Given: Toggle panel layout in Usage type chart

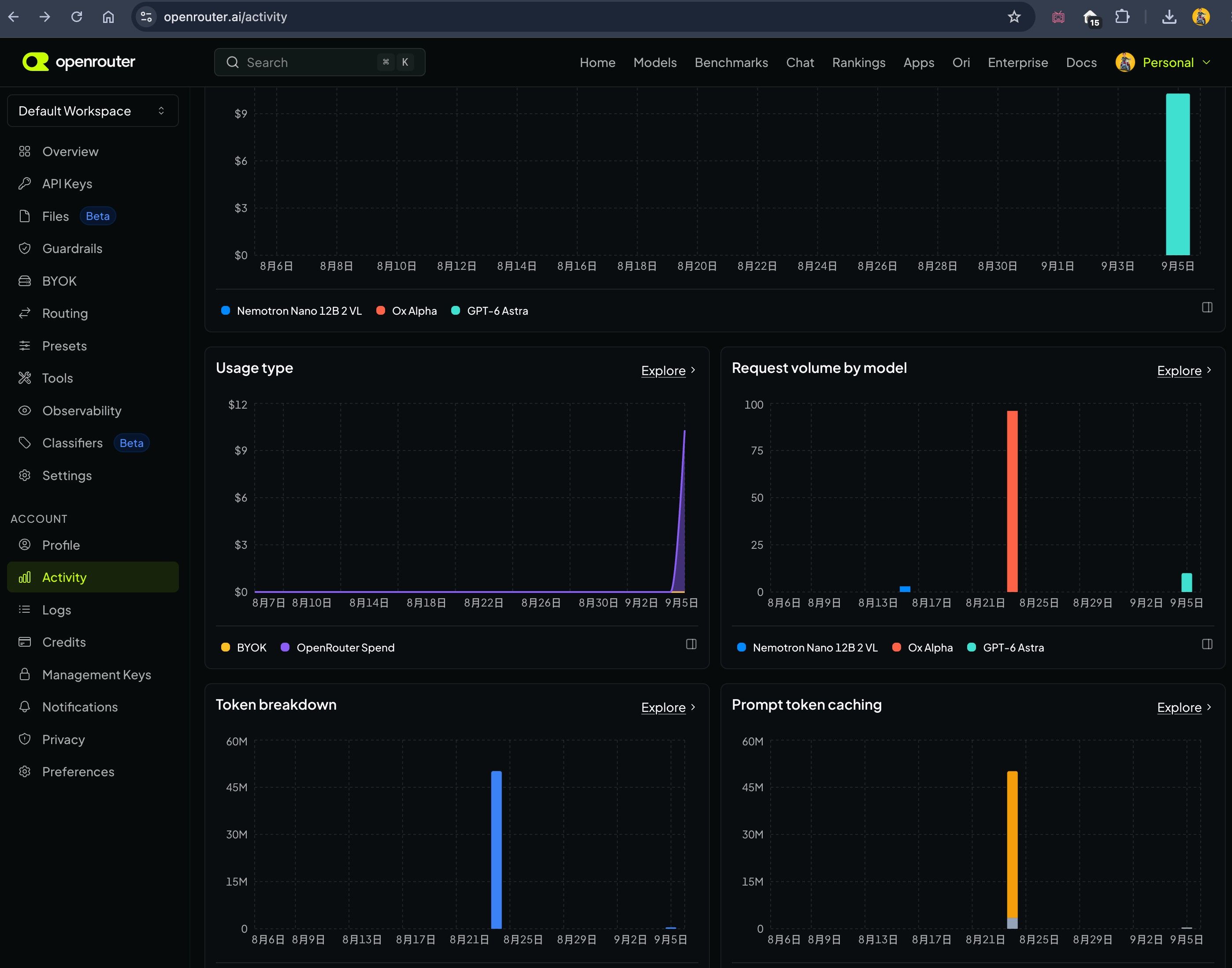Looking at the screenshot, I should click(x=691, y=644).
